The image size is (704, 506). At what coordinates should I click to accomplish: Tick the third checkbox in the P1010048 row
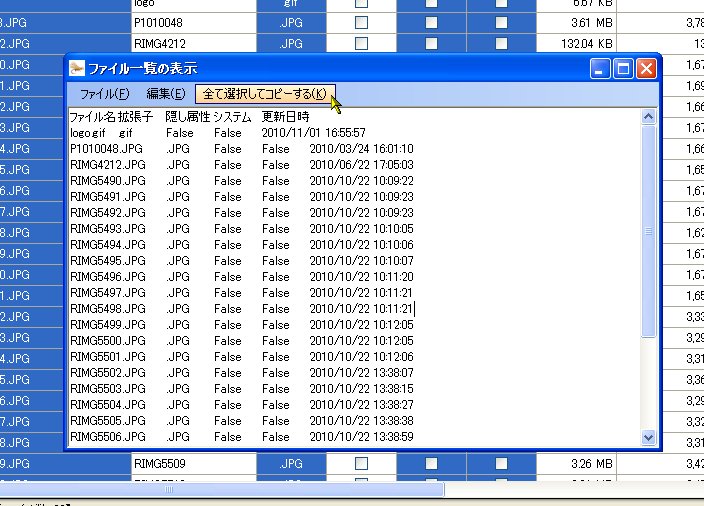(x=502, y=23)
